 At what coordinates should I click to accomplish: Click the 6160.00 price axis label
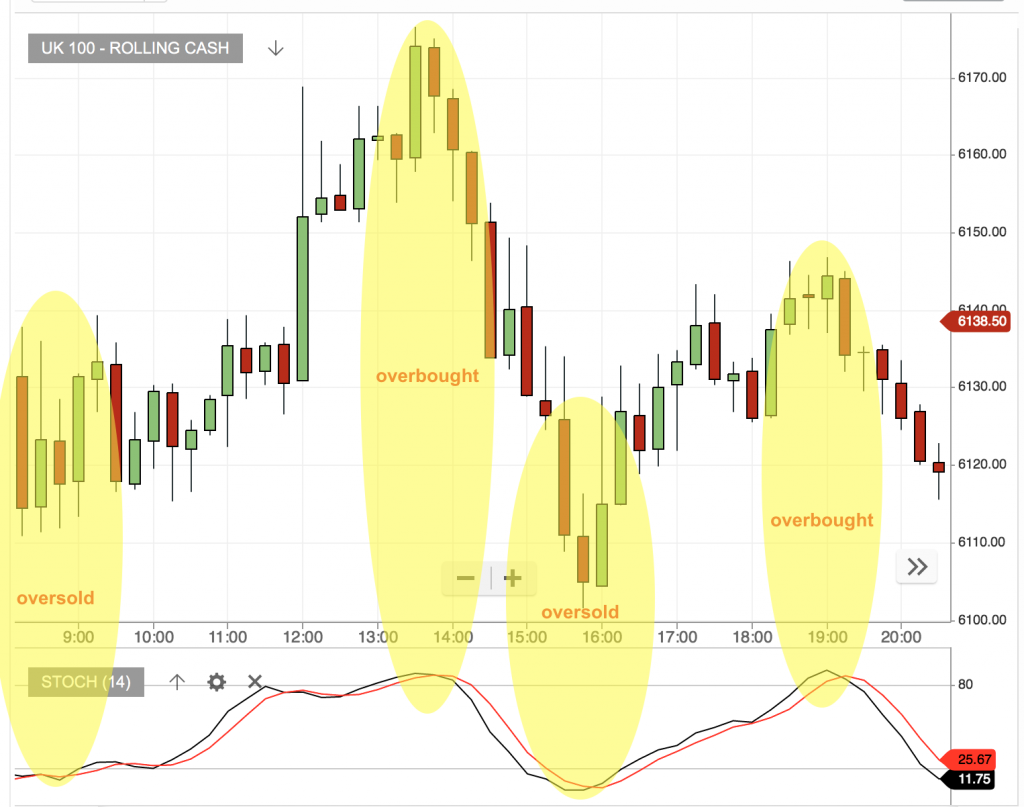(x=982, y=155)
